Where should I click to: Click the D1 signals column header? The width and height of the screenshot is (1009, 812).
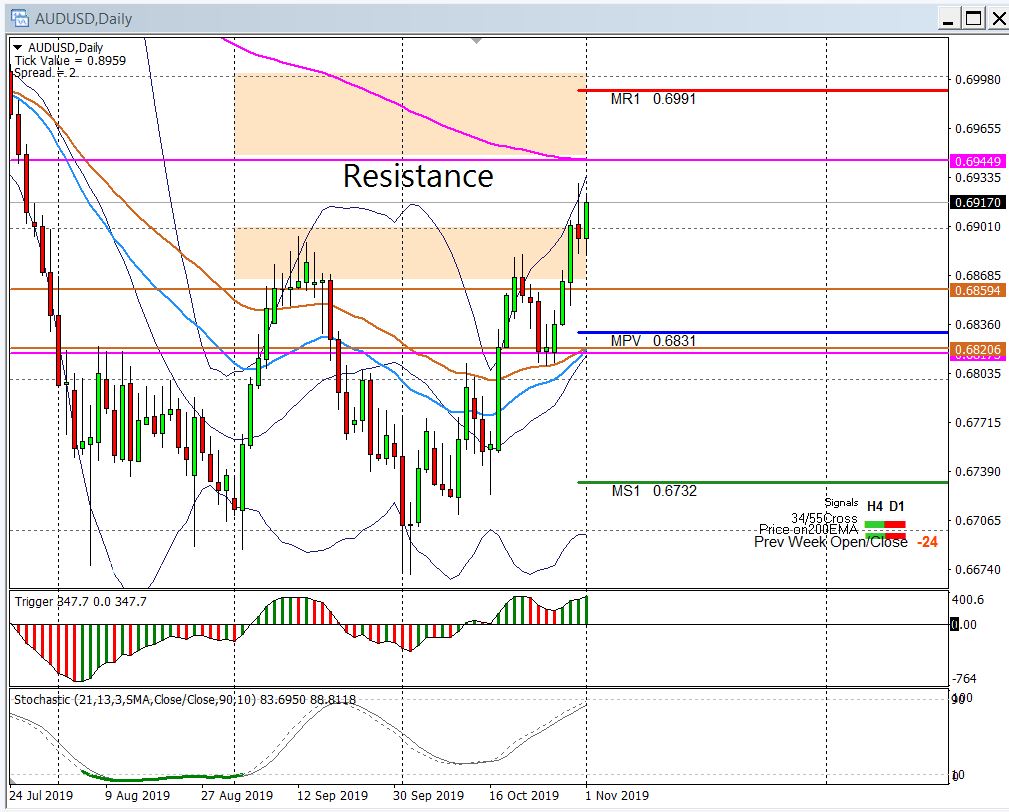tap(896, 506)
